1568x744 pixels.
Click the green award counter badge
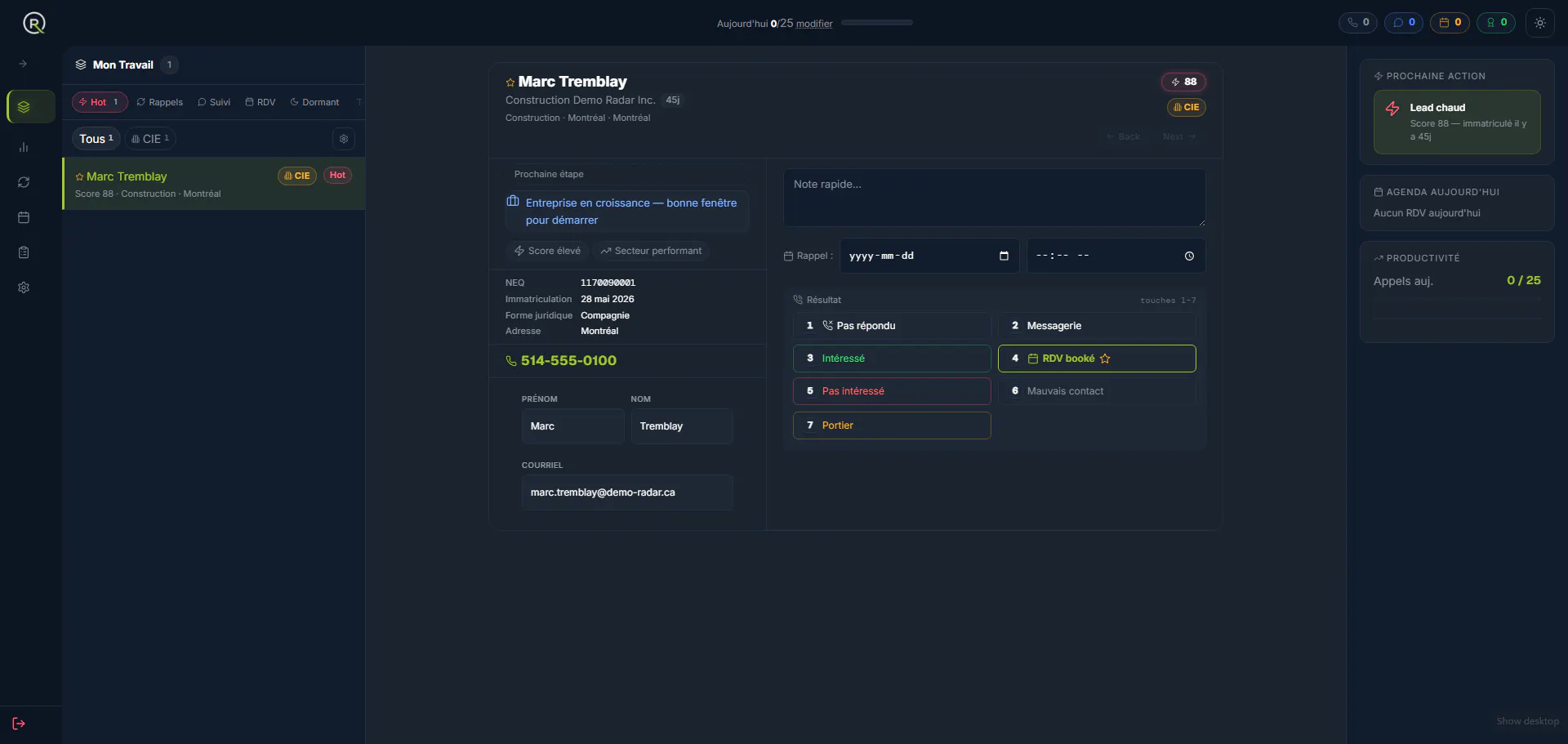tap(1496, 23)
